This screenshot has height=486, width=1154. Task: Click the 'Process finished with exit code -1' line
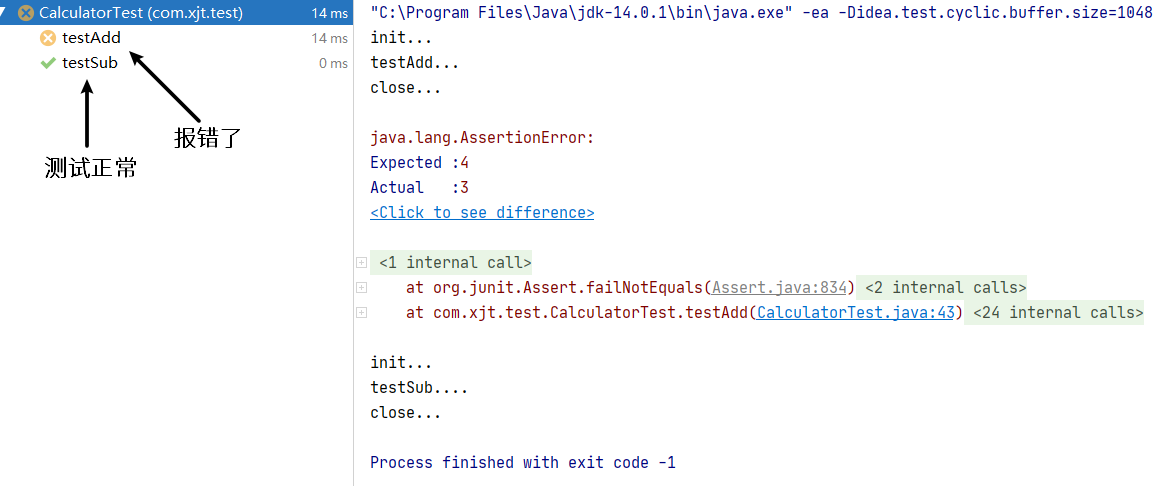click(523, 462)
